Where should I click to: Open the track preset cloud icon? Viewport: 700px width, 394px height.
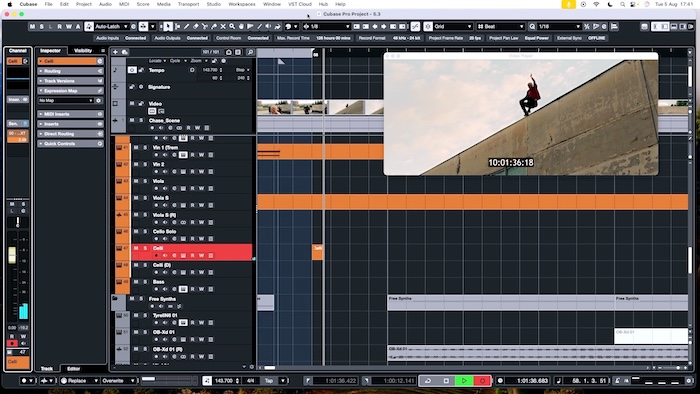pos(125,52)
